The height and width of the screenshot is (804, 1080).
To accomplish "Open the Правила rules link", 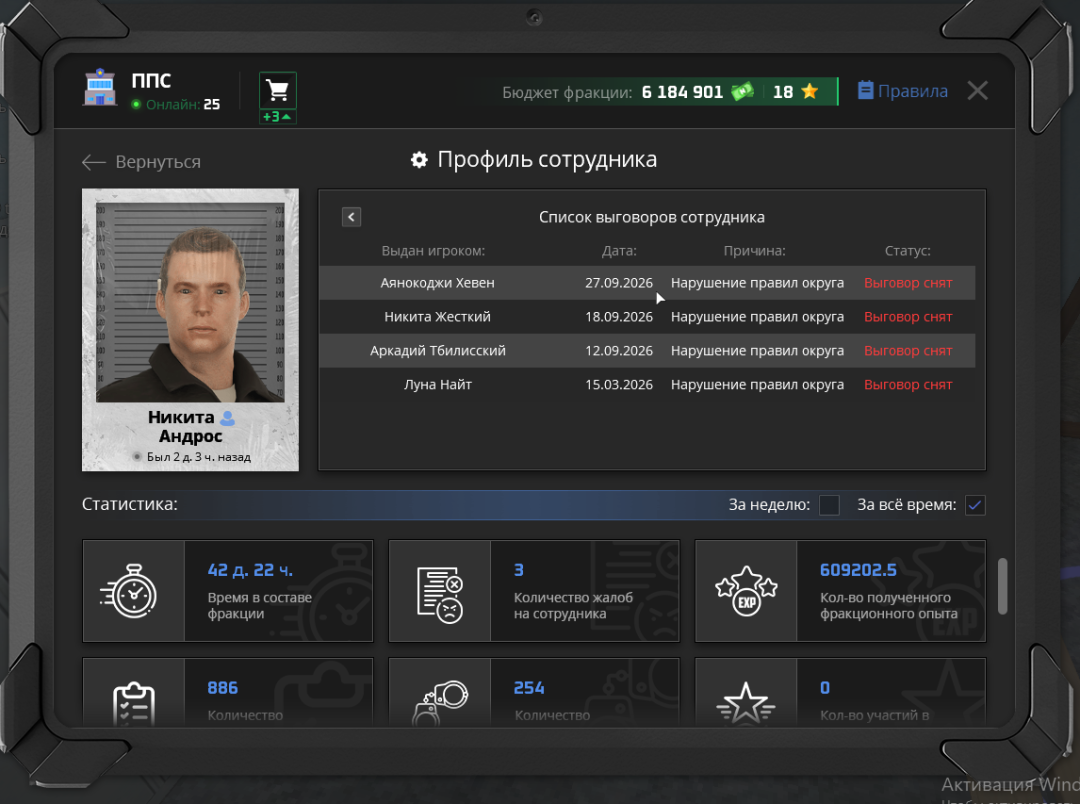I will click(x=902, y=91).
